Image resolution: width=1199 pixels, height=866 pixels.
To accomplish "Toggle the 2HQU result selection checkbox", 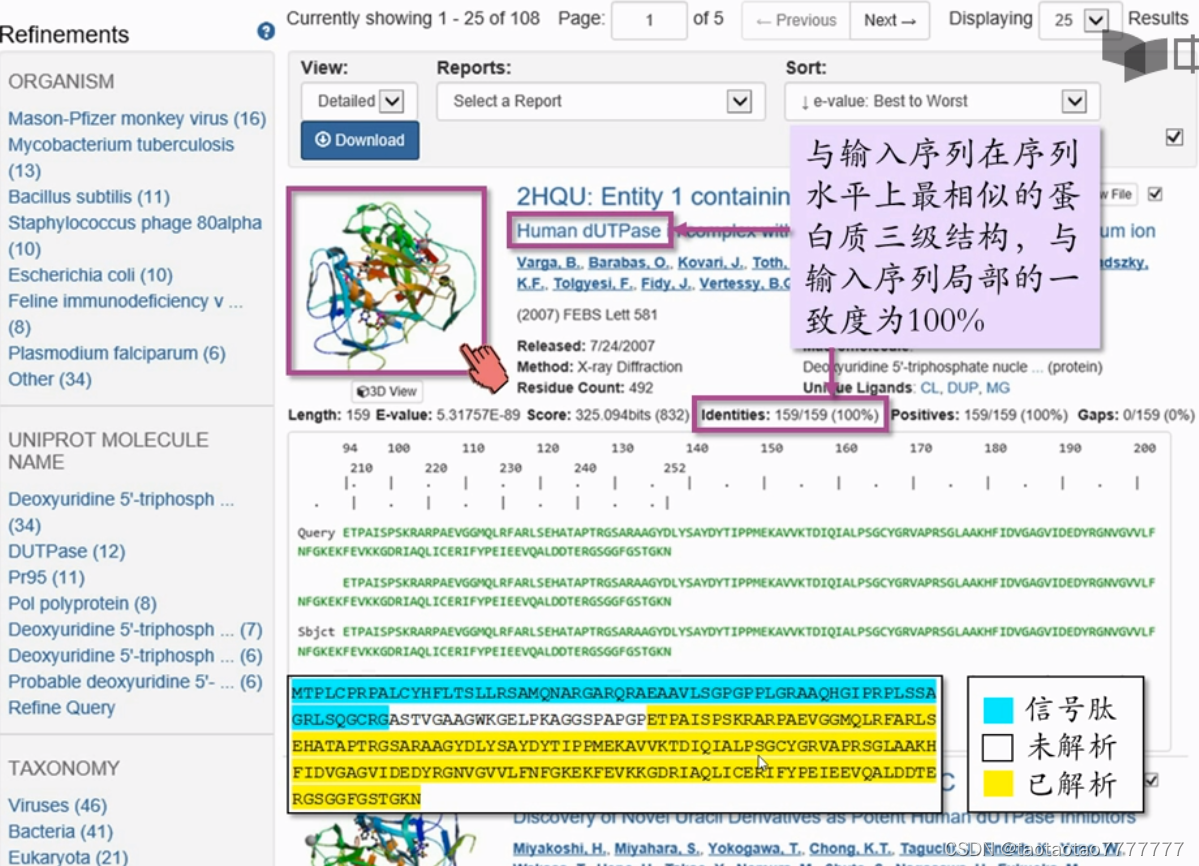I will tap(1155, 194).
